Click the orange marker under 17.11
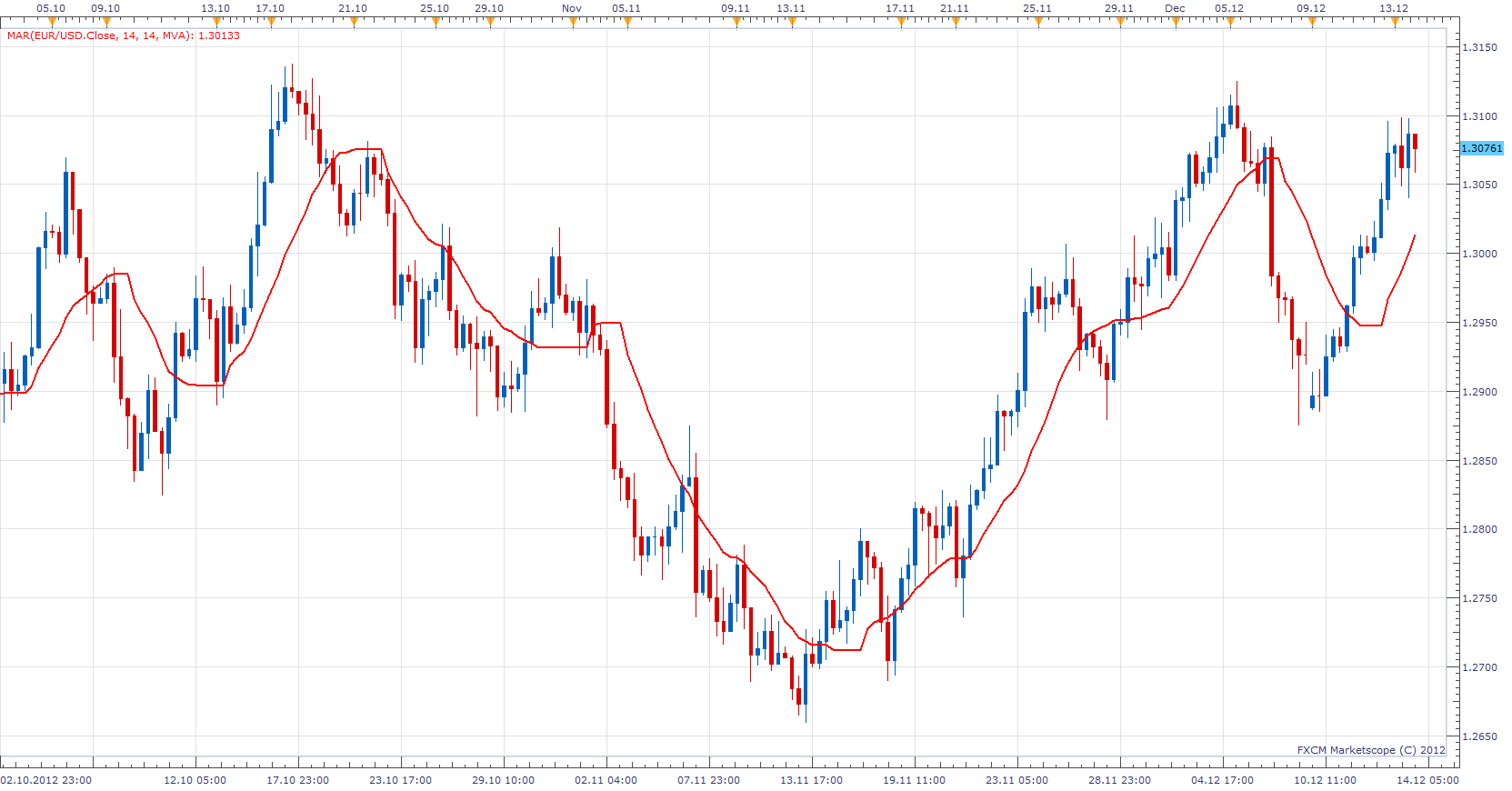Screen dimensions: 1512x791 [x=901, y=22]
